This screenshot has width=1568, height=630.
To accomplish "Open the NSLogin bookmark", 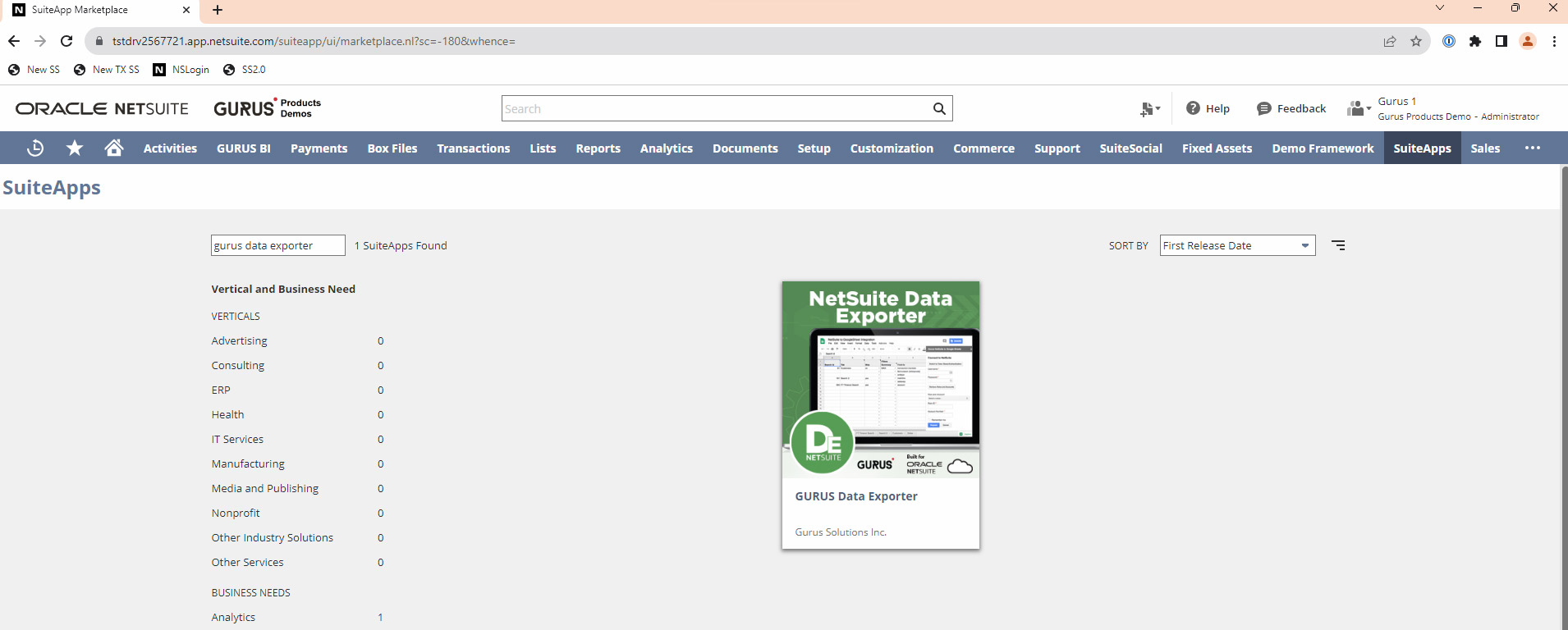I will [181, 70].
